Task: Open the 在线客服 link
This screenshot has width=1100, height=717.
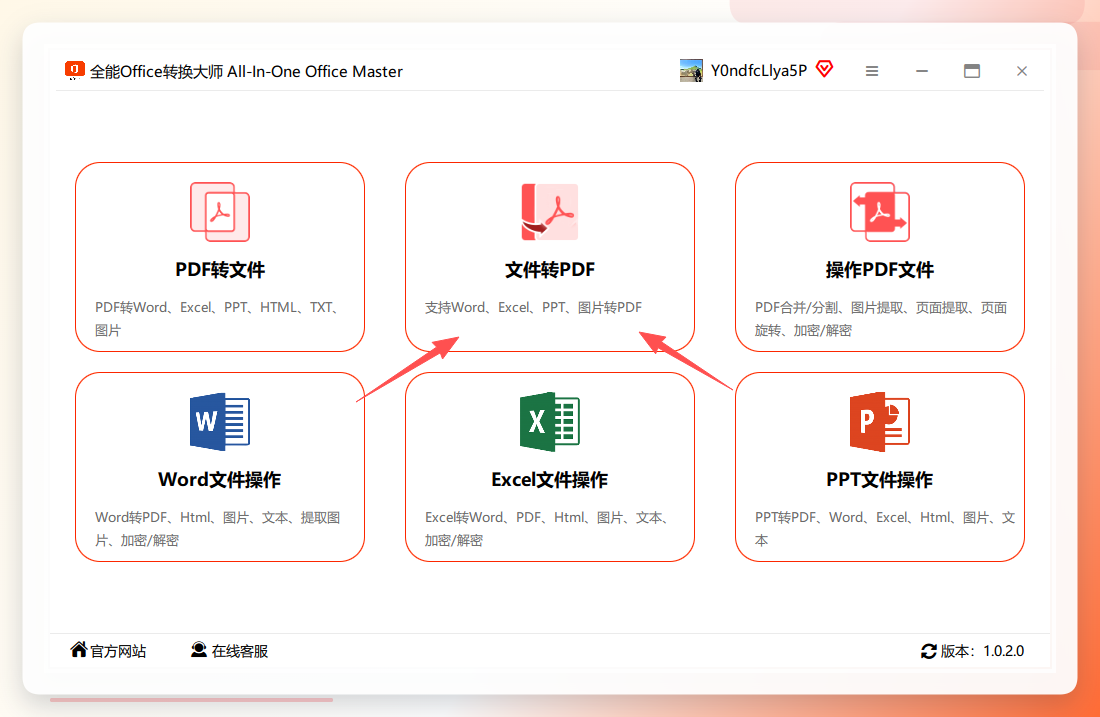Action: (240, 651)
